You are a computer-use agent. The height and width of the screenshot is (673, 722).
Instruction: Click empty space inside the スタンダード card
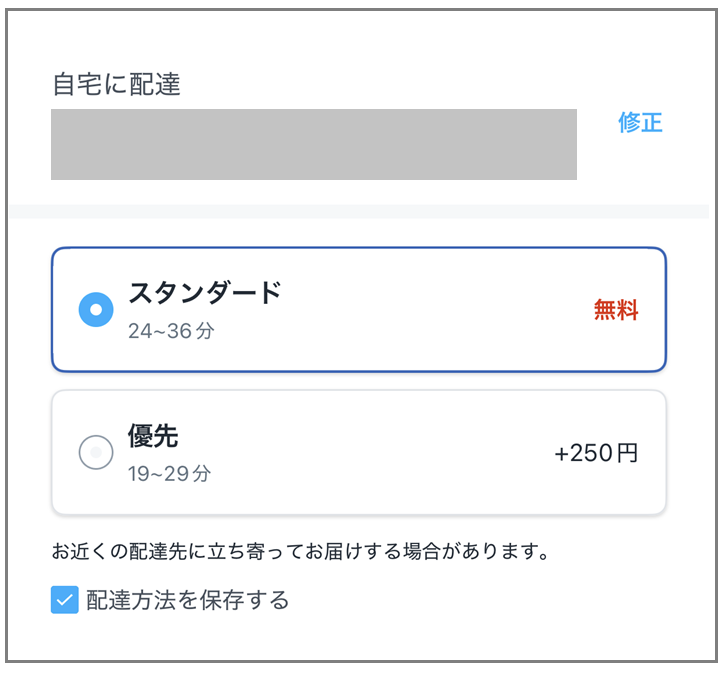(x=430, y=310)
